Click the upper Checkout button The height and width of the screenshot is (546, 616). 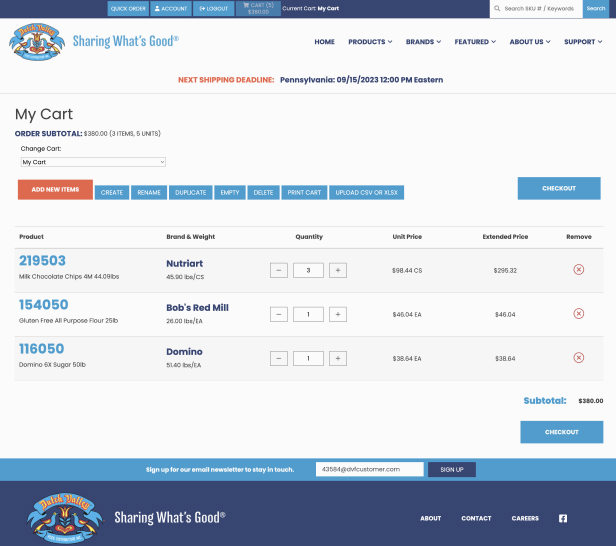point(559,188)
